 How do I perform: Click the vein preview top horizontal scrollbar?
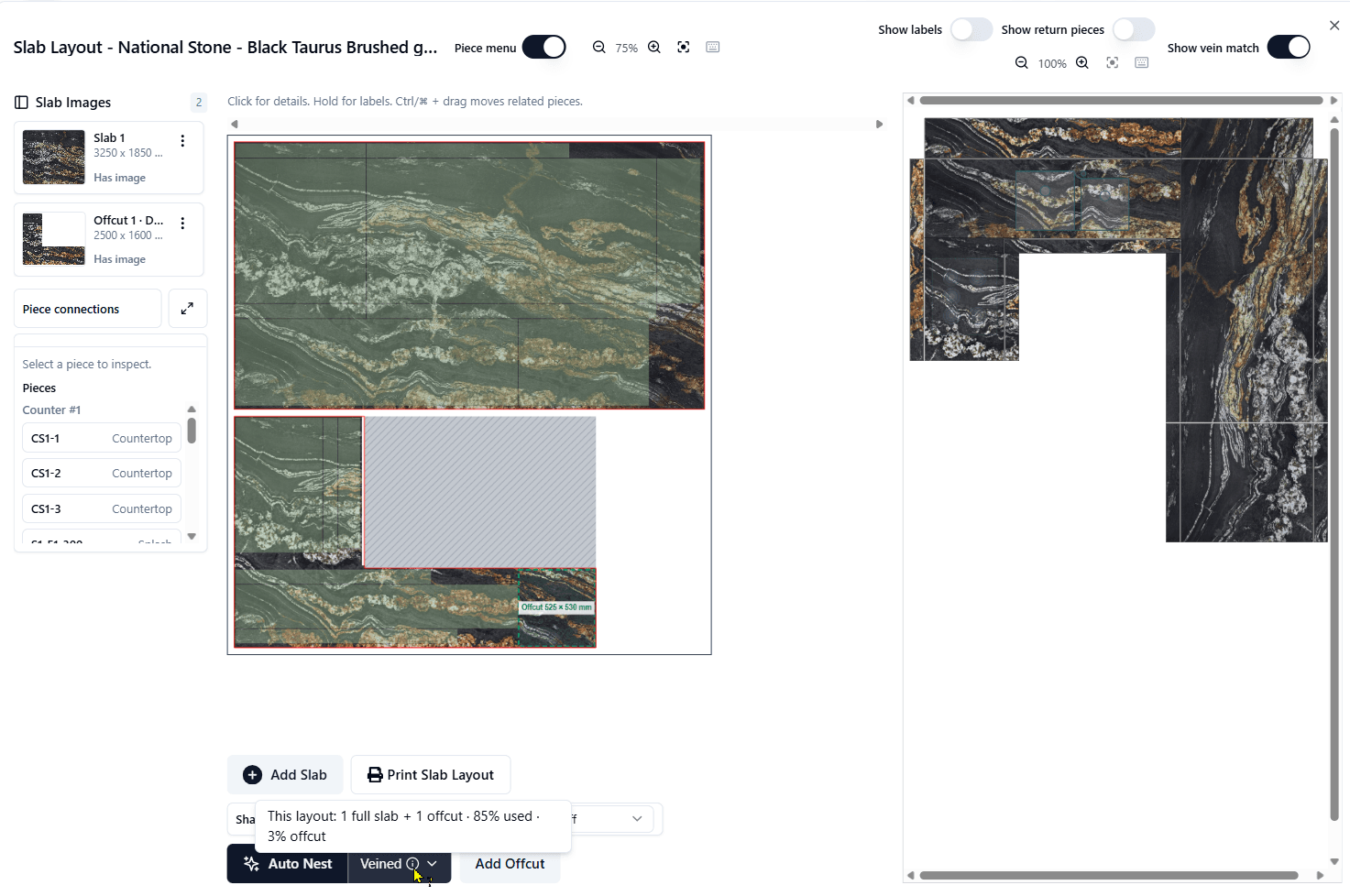[x=1121, y=101]
